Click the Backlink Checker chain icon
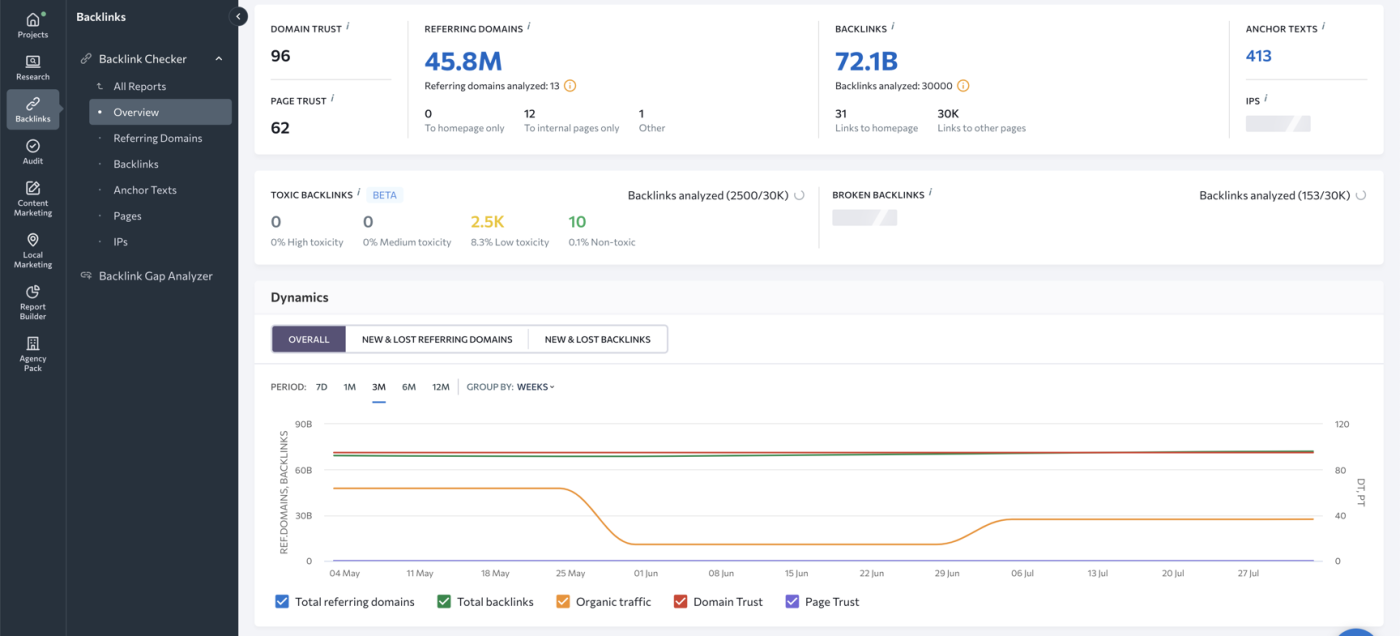The image size is (1400, 636). [x=86, y=59]
